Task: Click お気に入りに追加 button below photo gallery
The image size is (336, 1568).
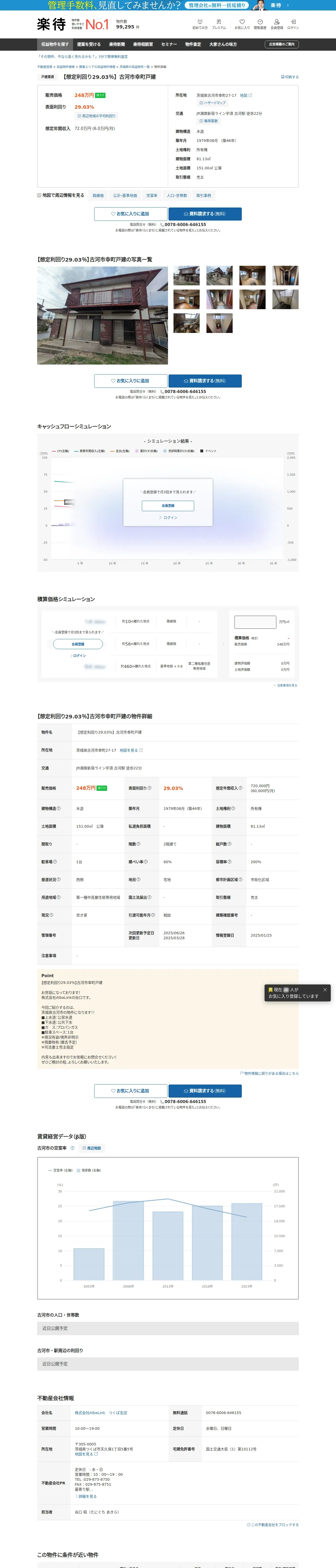Action: [x=131, y=381]
